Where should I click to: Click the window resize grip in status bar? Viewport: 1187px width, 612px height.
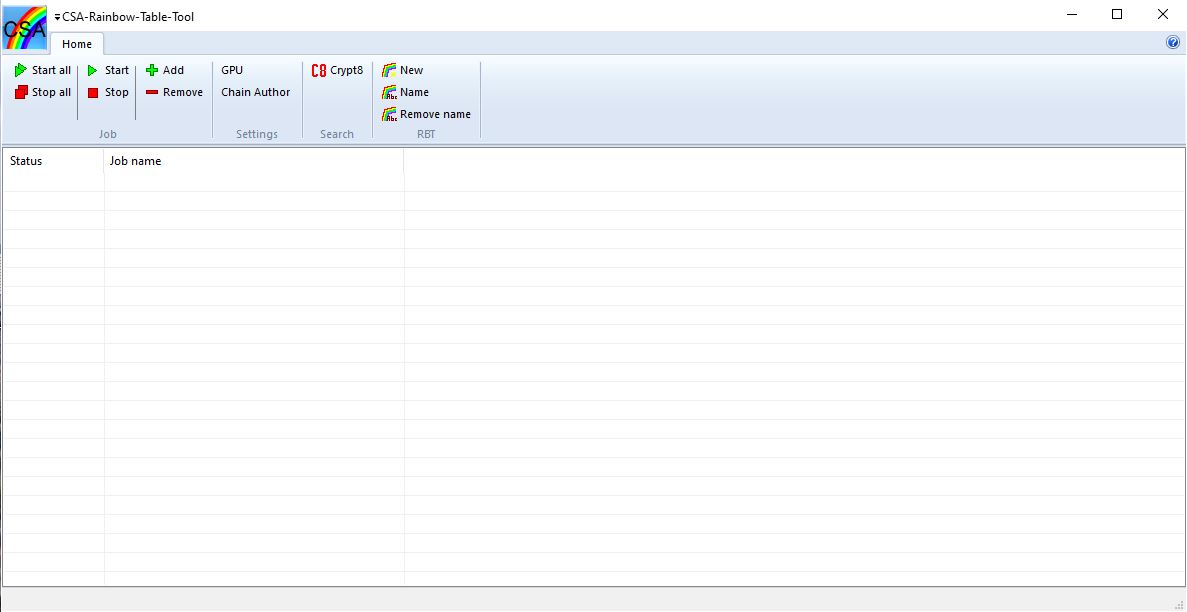click(1179, 604)
